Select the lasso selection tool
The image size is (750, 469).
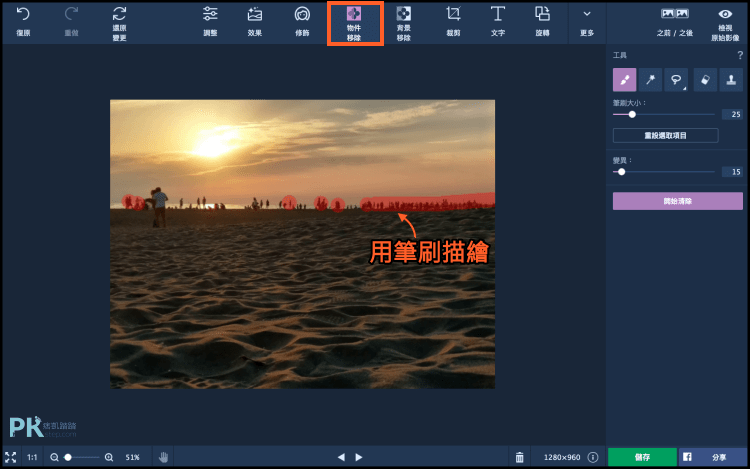coord(676,80)
